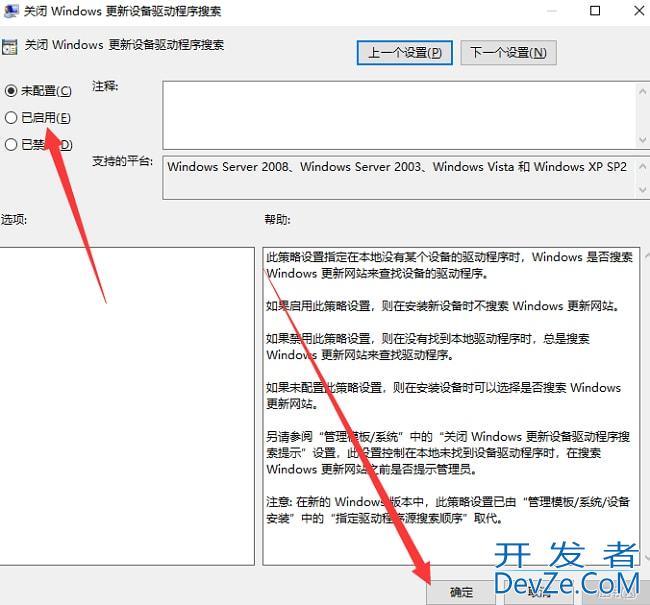
Task: Confirm with the 确定 button
Action: (461, 592)
